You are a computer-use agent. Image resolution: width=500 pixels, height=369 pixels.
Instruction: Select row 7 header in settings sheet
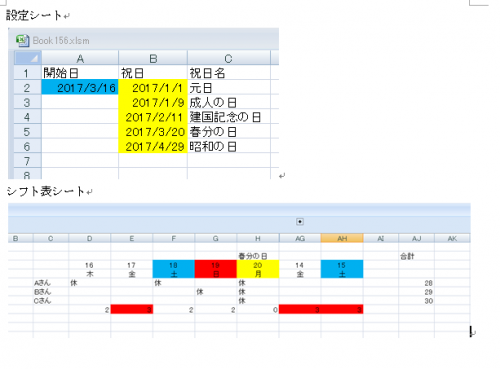coord(27,161)
